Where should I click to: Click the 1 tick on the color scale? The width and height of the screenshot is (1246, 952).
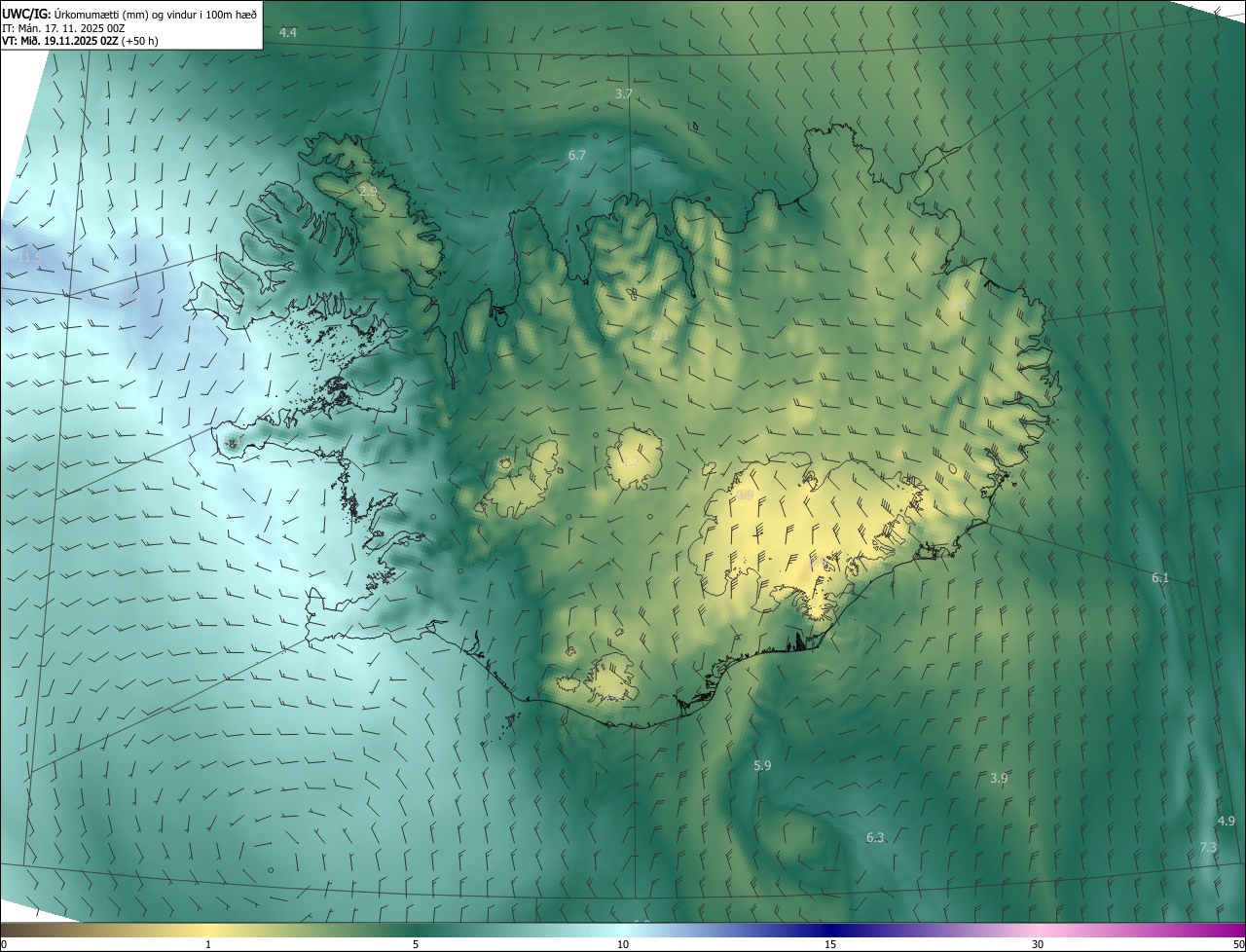[208, 944]
